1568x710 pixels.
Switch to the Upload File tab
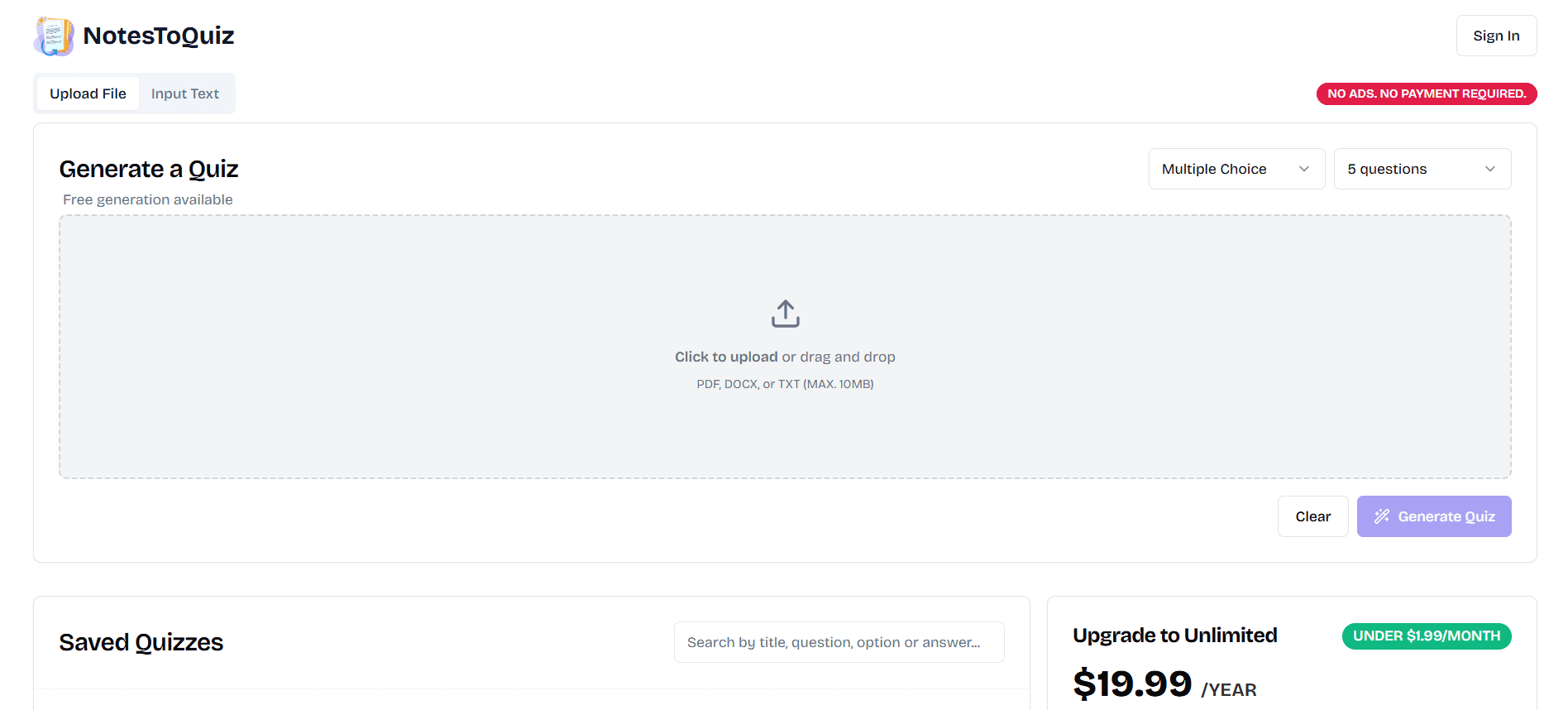[88, 94]
